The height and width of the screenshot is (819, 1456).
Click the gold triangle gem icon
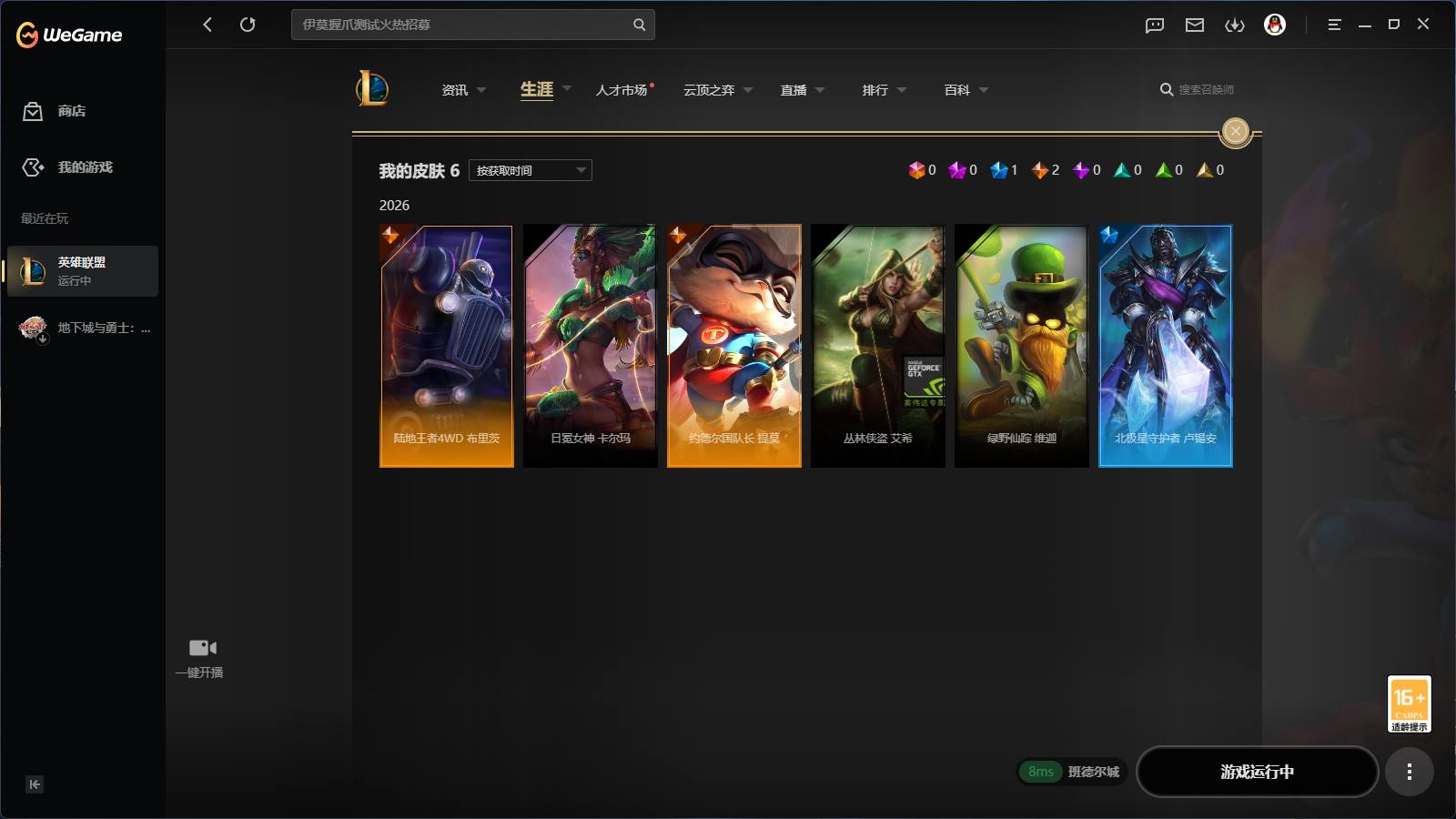tap(1205, 170)
